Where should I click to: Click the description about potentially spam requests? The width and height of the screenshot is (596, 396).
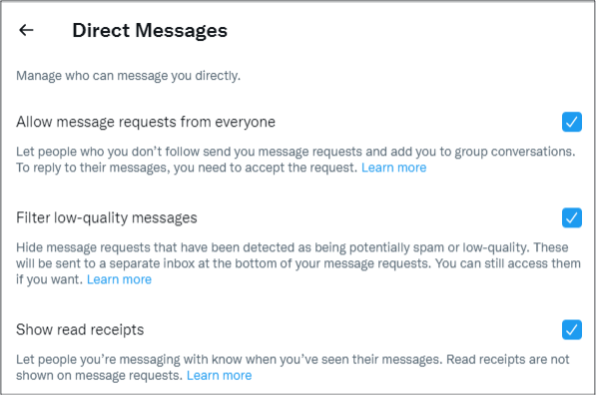point(298,263)
